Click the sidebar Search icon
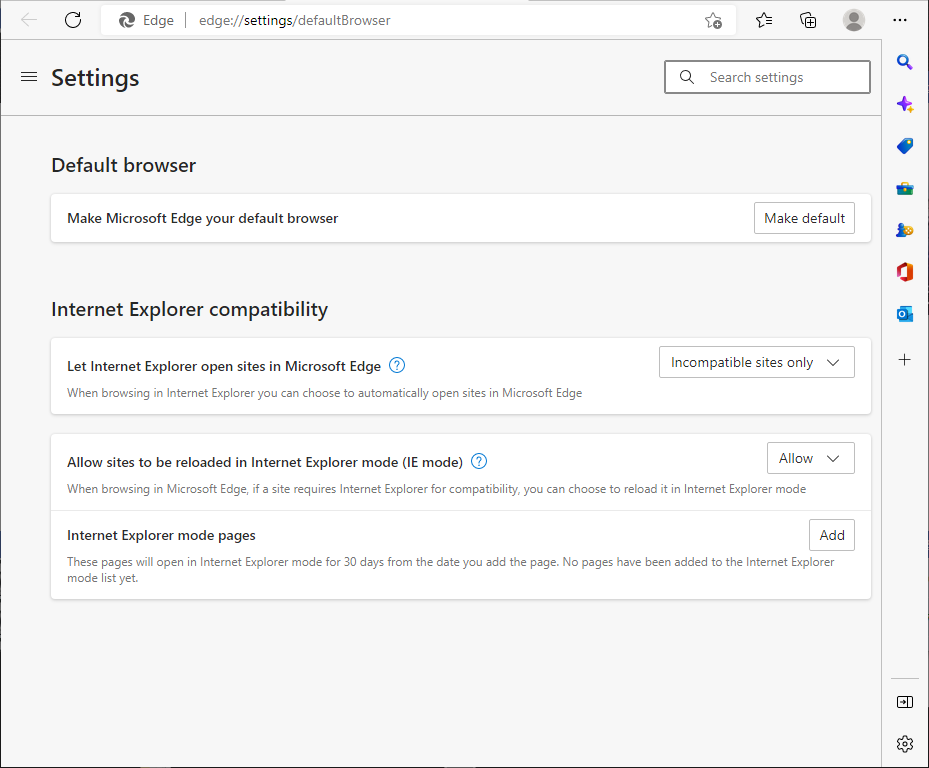Image resolution: width=929 pixels, height=768 pixels. pos(904,62)
